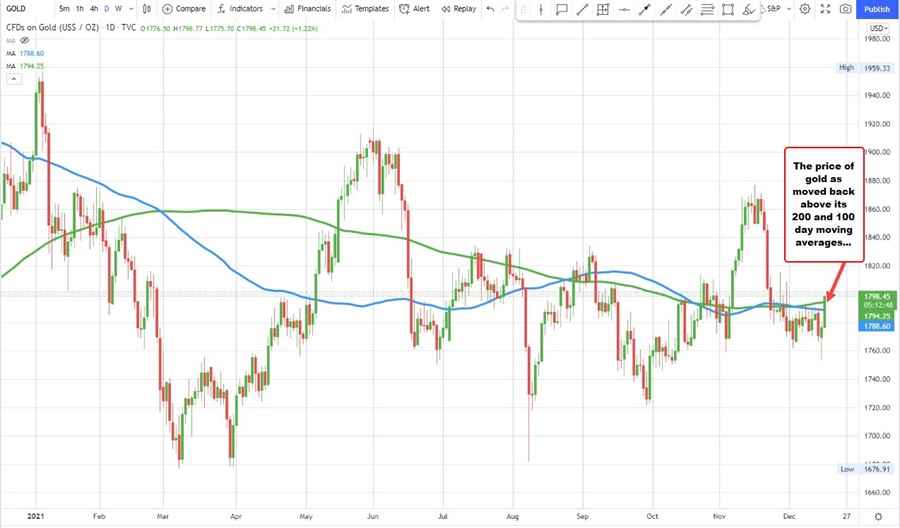Expand the timeframe interval dropdown arrow
This screenshot has height=528, width=900.
coord(131,9)
